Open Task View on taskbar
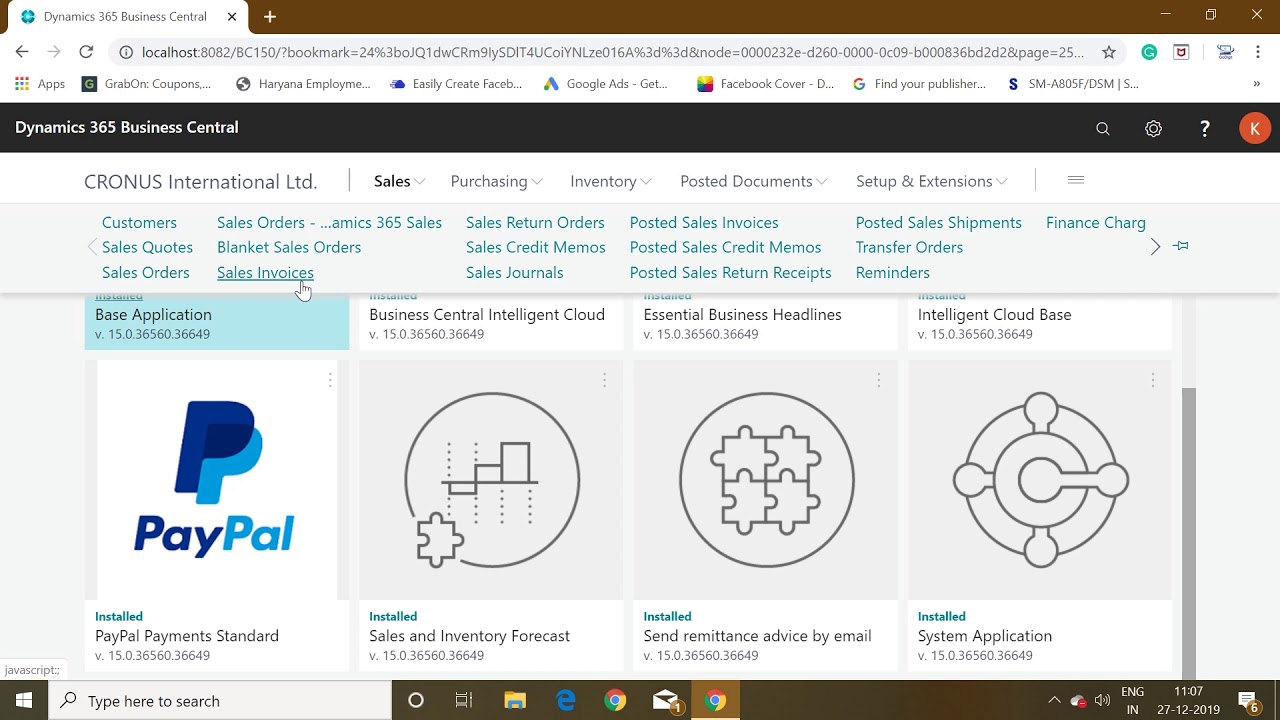 [x=464, y=701]
